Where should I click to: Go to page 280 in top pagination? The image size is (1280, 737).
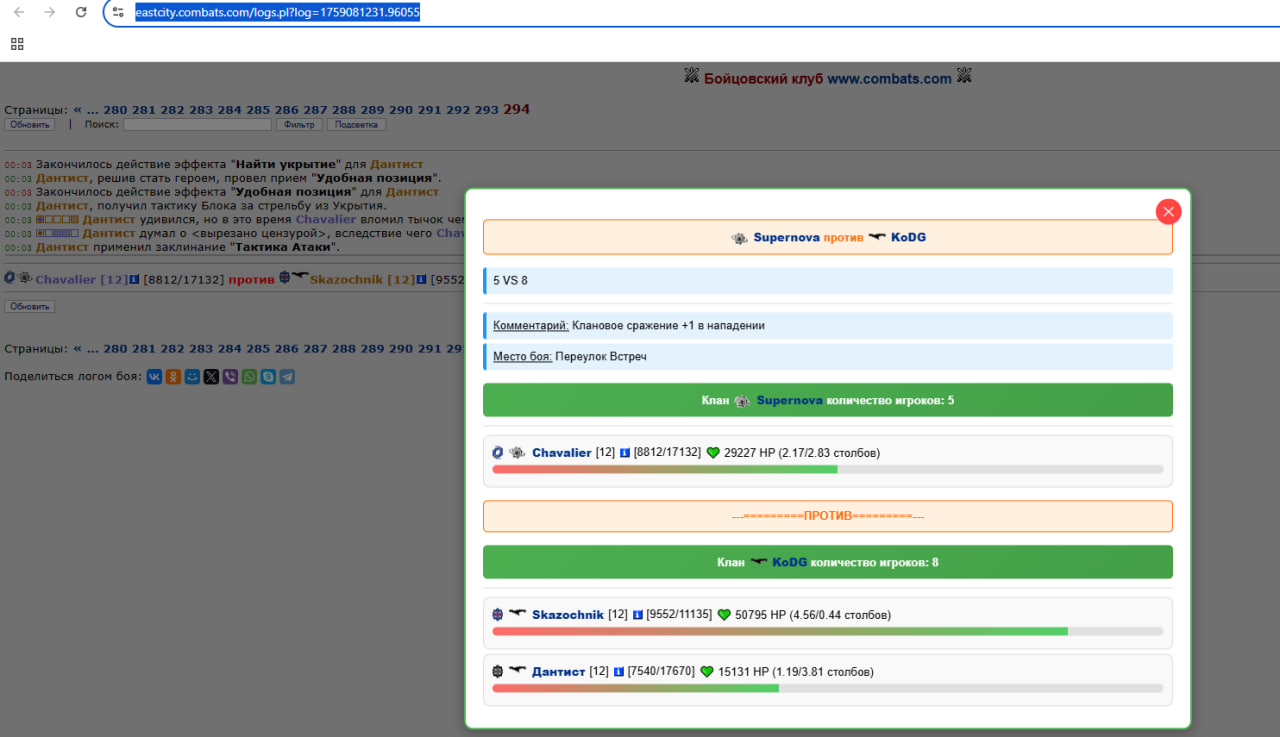click(x=115, y=110)
